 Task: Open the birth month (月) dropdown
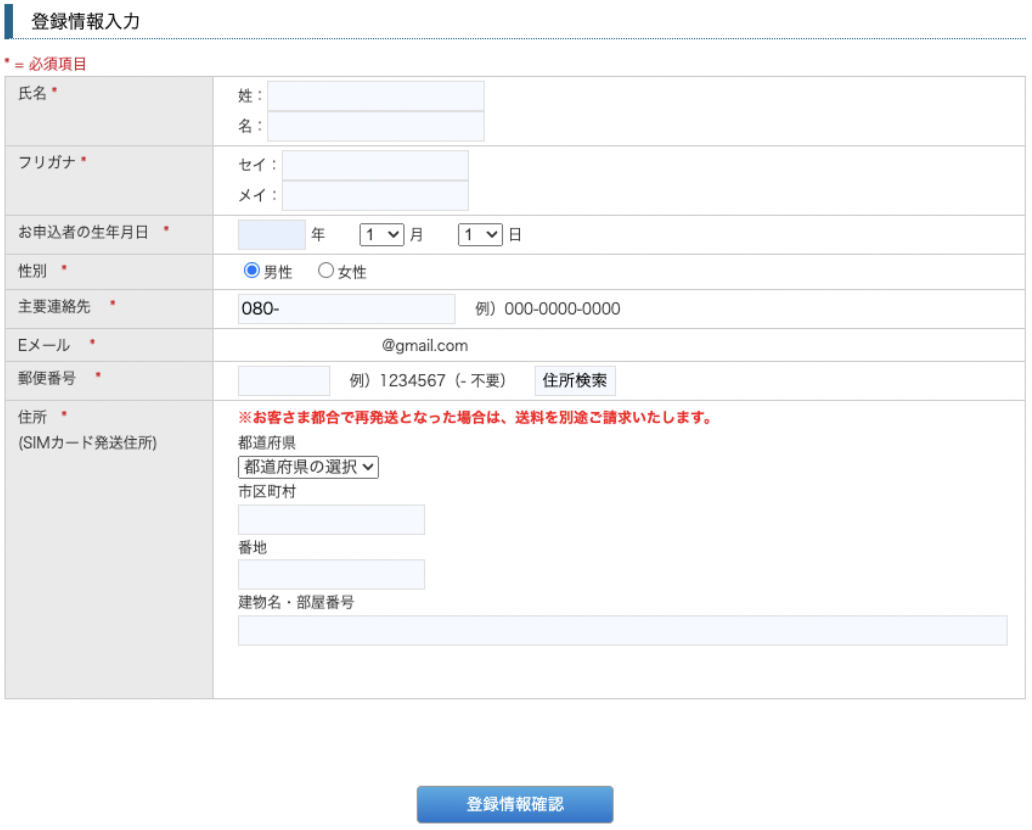pyautogui.click(x=382, y=235)
